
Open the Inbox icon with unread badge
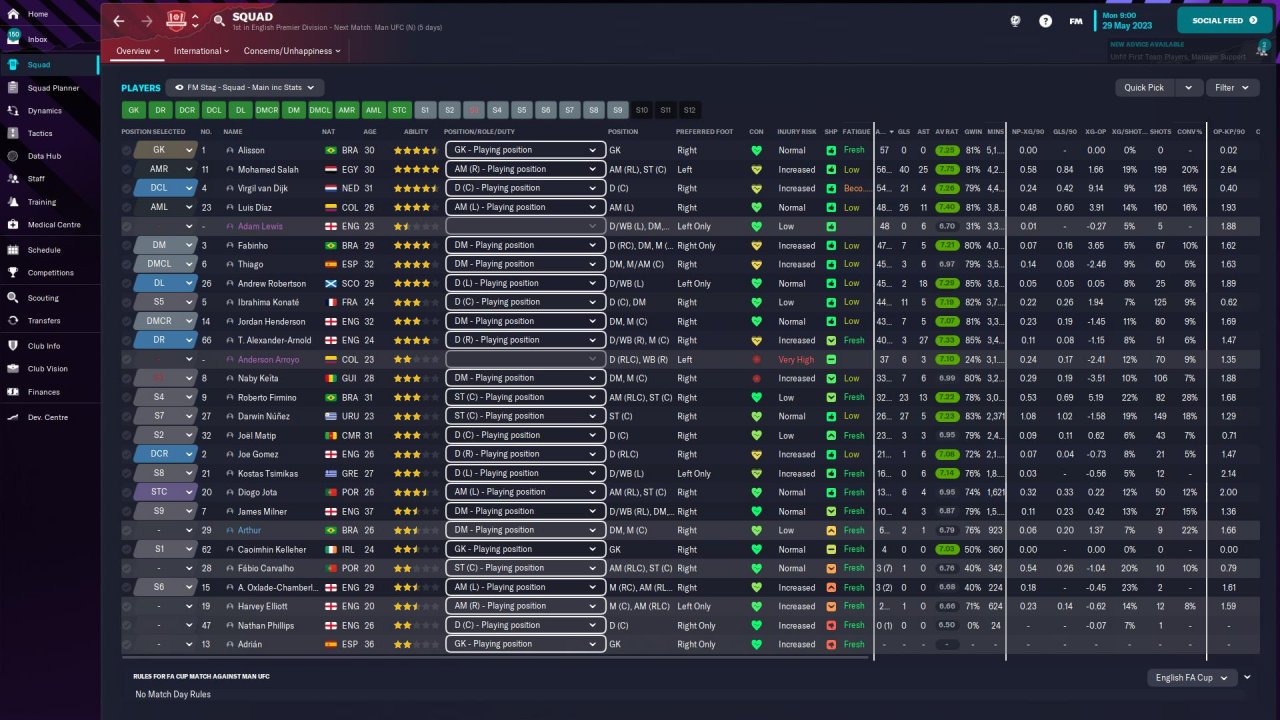click(14, 39)
